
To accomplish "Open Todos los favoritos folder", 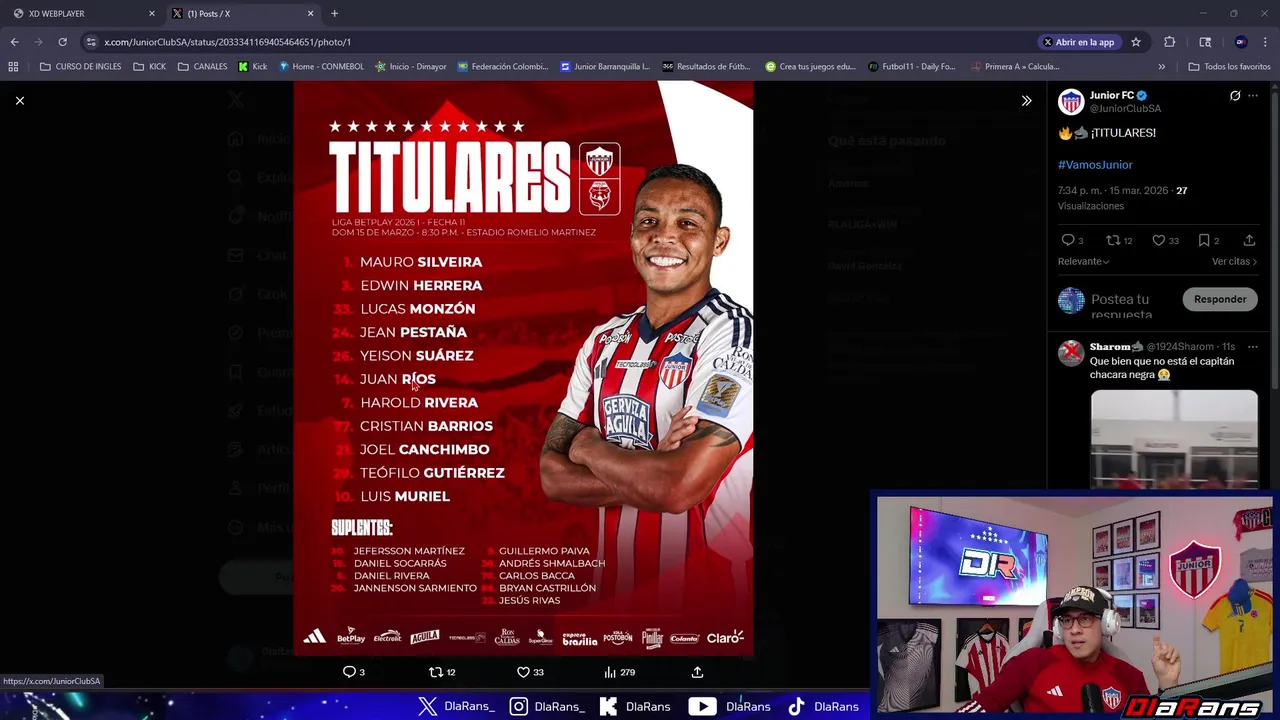I will 1229,67.
